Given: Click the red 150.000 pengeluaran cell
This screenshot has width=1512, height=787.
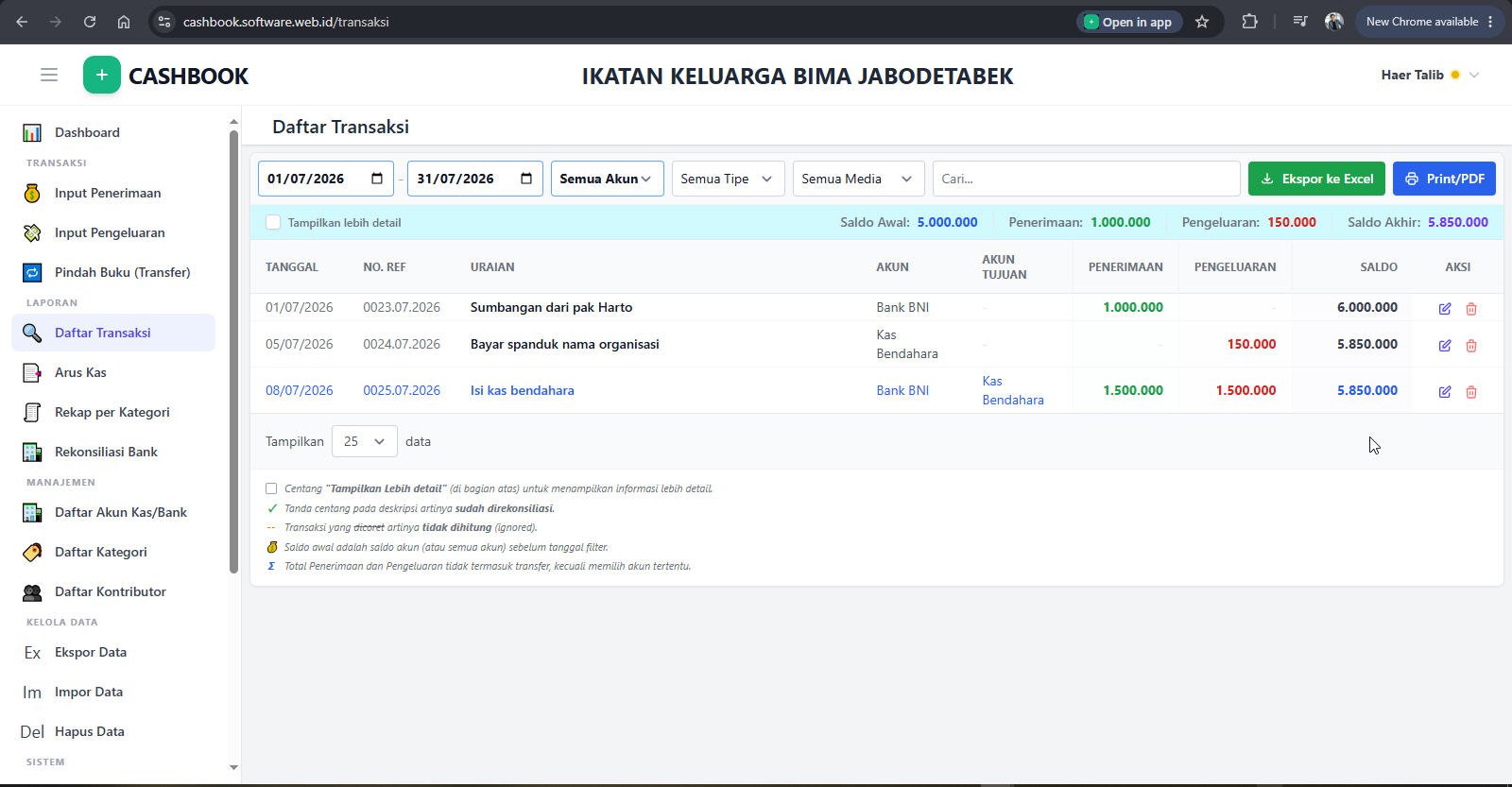Looking at the screenshot, I should point(1251,345).
